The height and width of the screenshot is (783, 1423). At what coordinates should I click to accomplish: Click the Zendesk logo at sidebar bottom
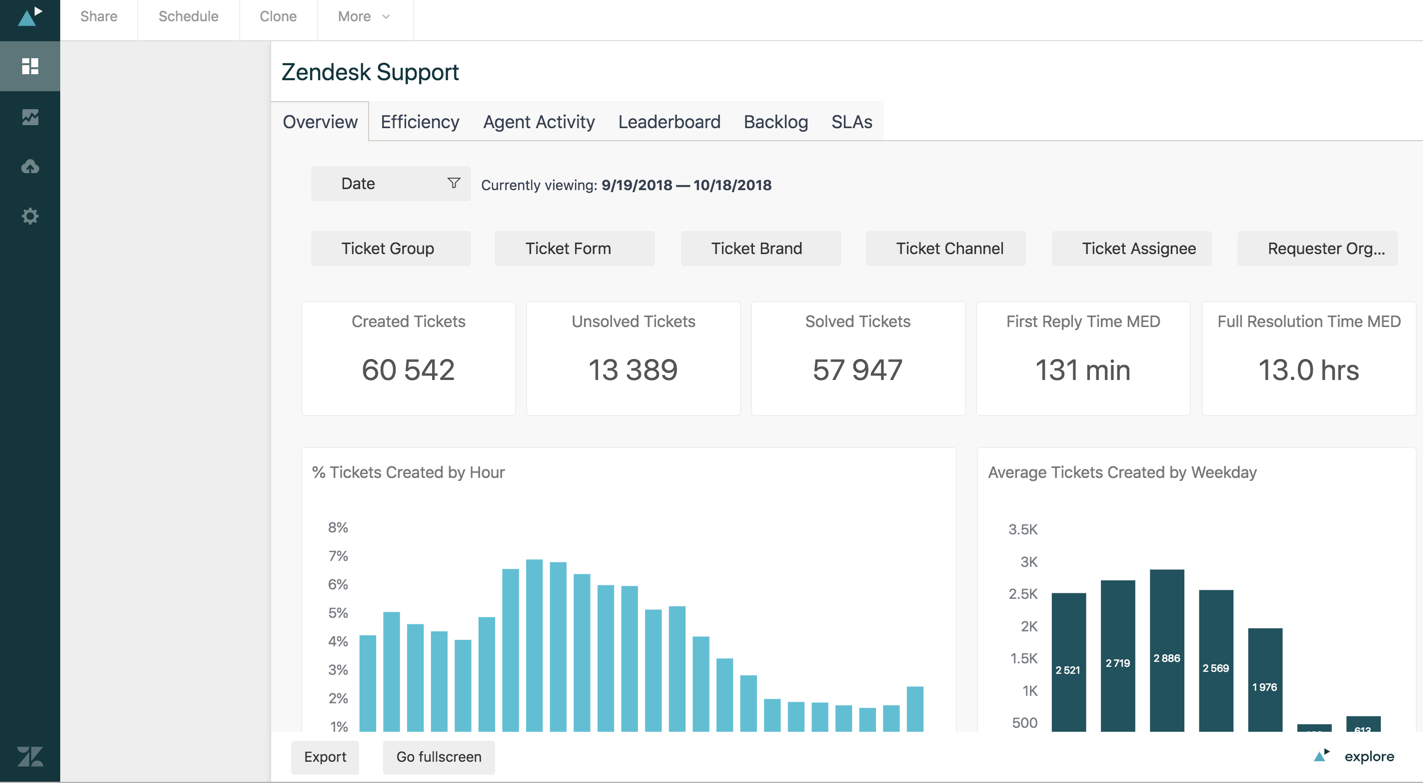coord(30,757)
